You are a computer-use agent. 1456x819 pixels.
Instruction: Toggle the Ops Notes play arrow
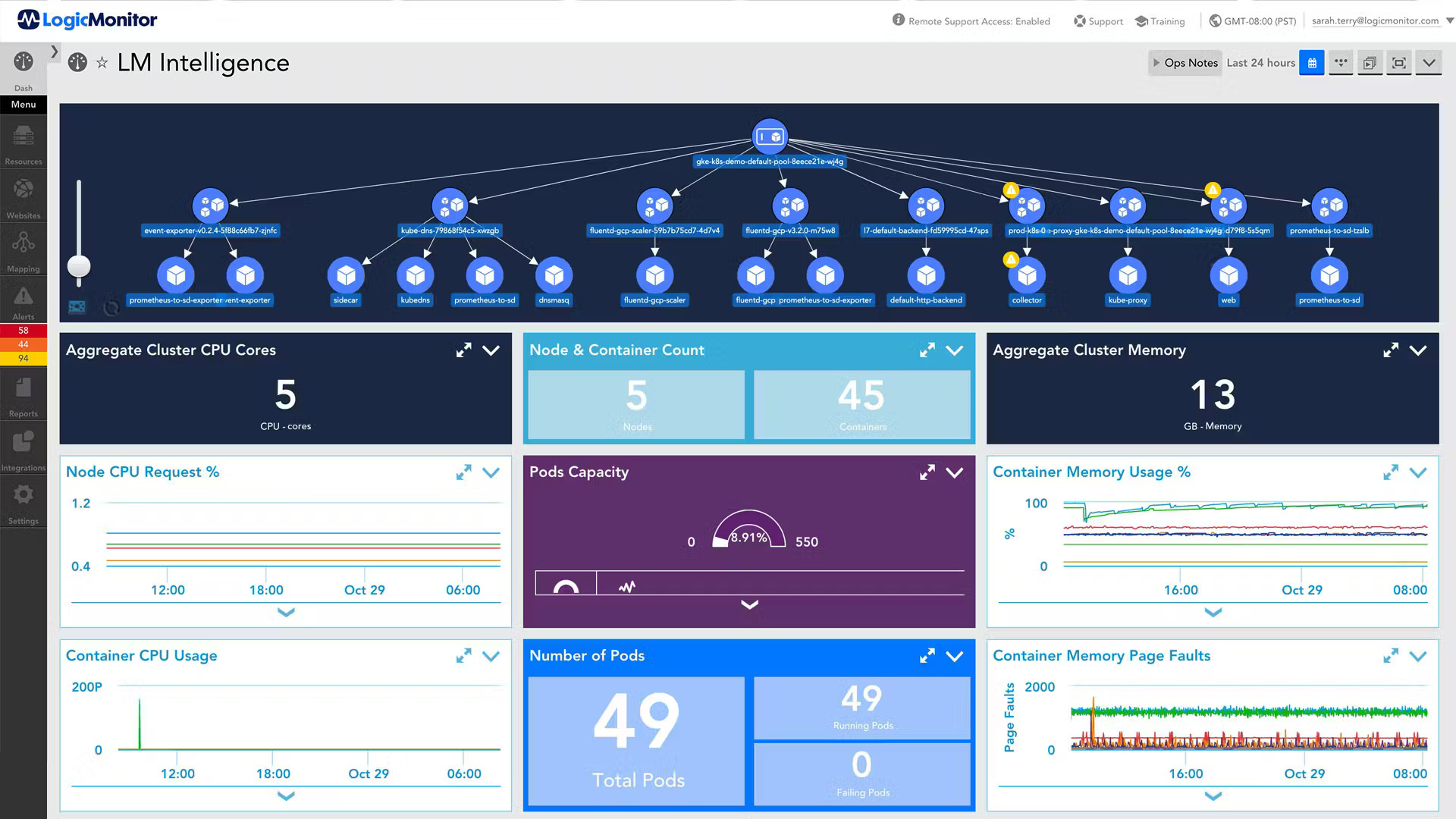[1156, 63]
